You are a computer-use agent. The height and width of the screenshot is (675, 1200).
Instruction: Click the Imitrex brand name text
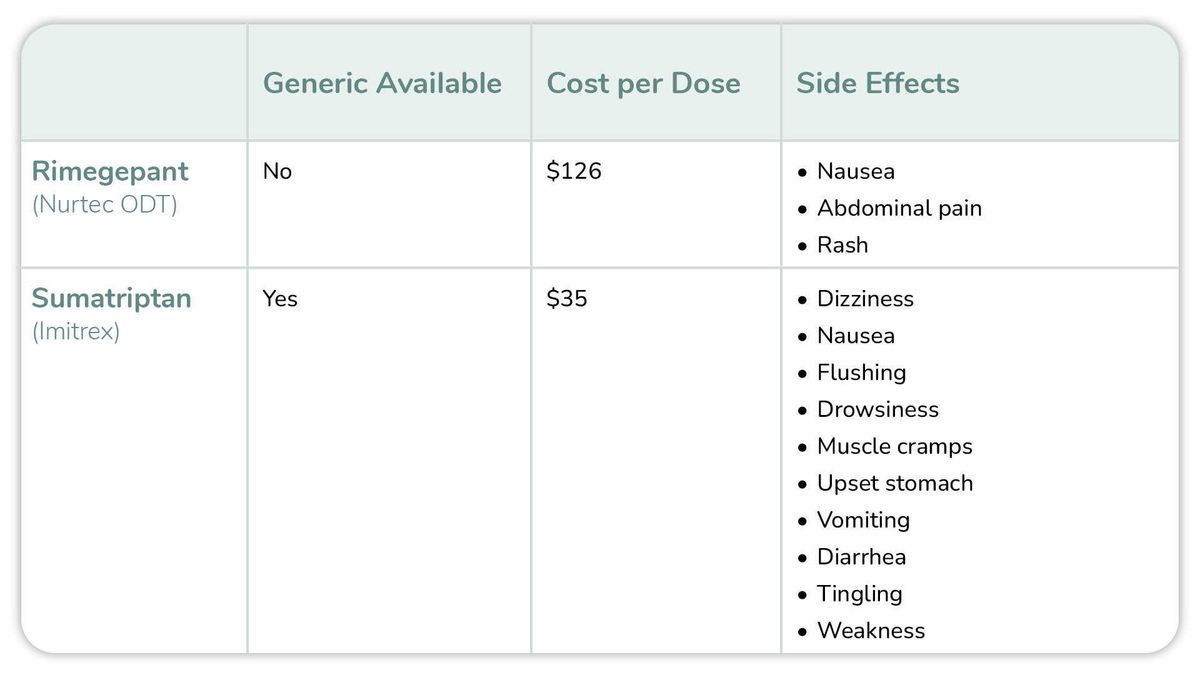[76, 332]
